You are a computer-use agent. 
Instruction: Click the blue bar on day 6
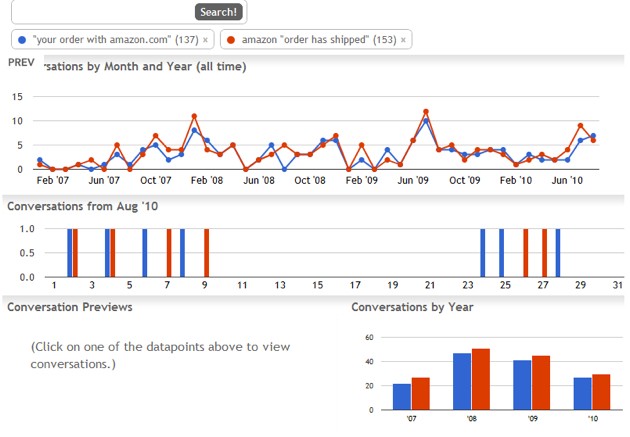pos(145,253)
